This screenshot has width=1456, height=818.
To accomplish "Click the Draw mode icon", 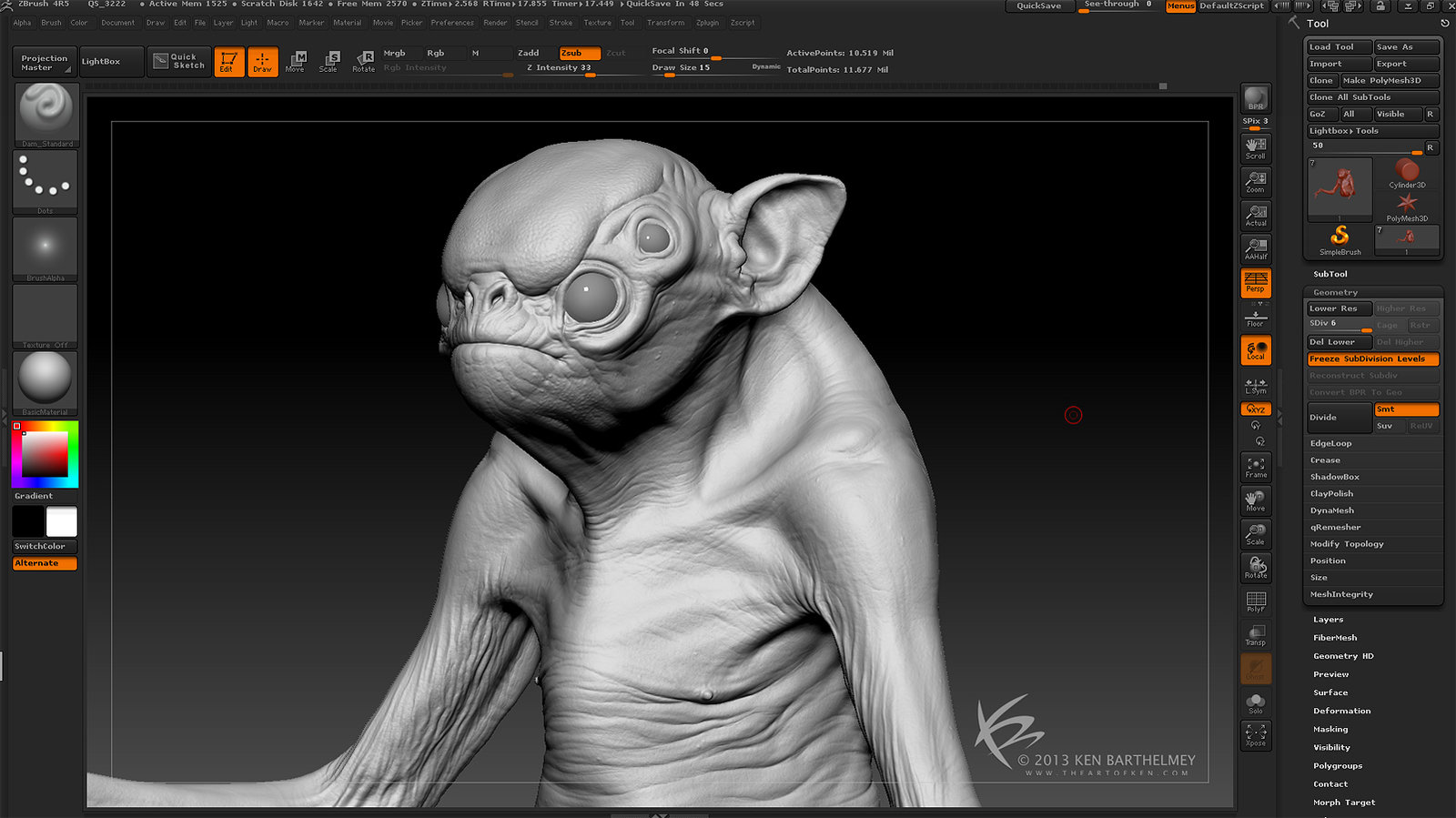I will coord(263,62).
